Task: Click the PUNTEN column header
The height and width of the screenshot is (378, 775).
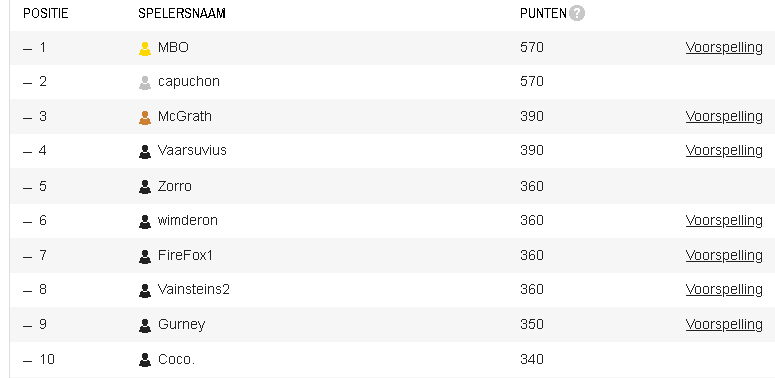Action: (x=543, y=14)
